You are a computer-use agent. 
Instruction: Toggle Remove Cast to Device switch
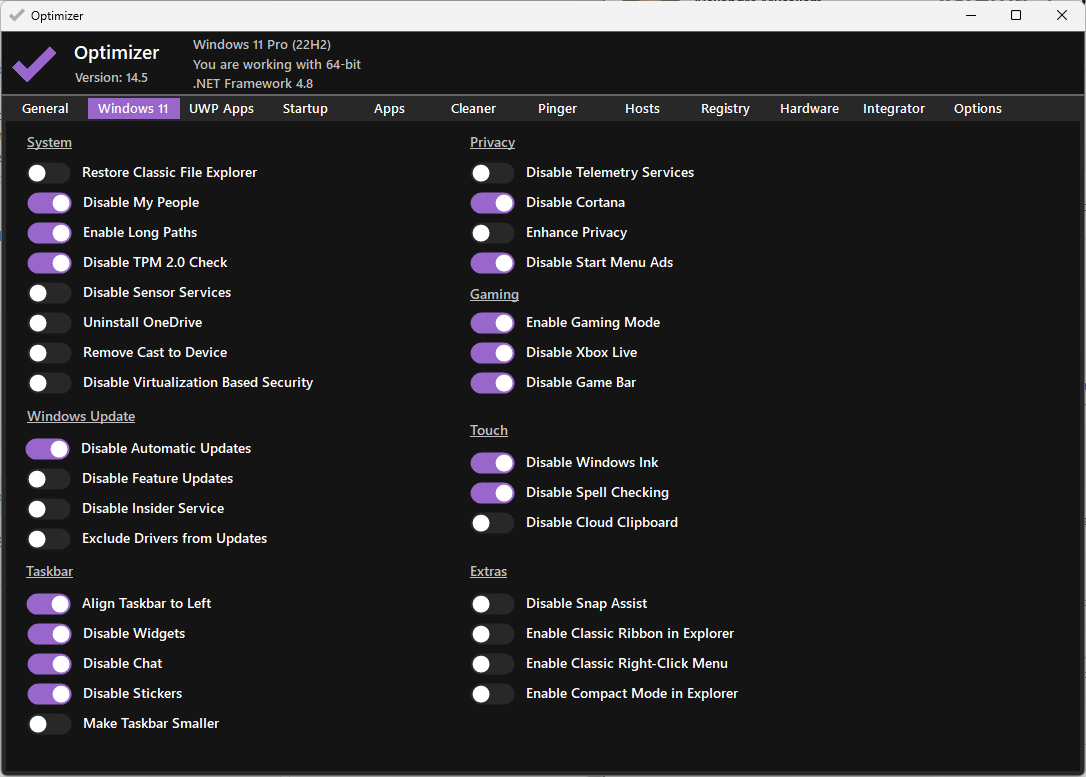(x=49, y=353)
